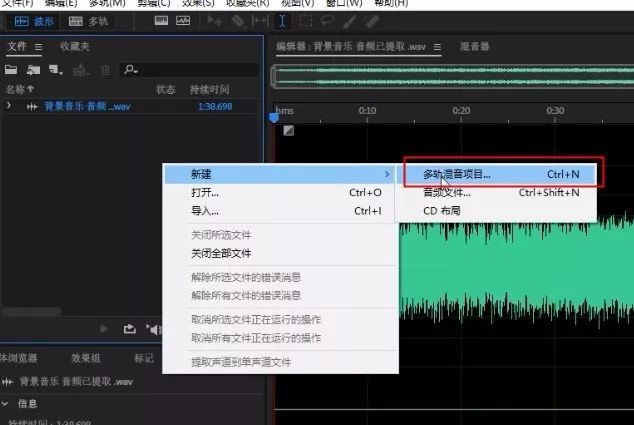
Task: Click the 0:10 mark on timeline ruler
Action: tap(367, 111)
